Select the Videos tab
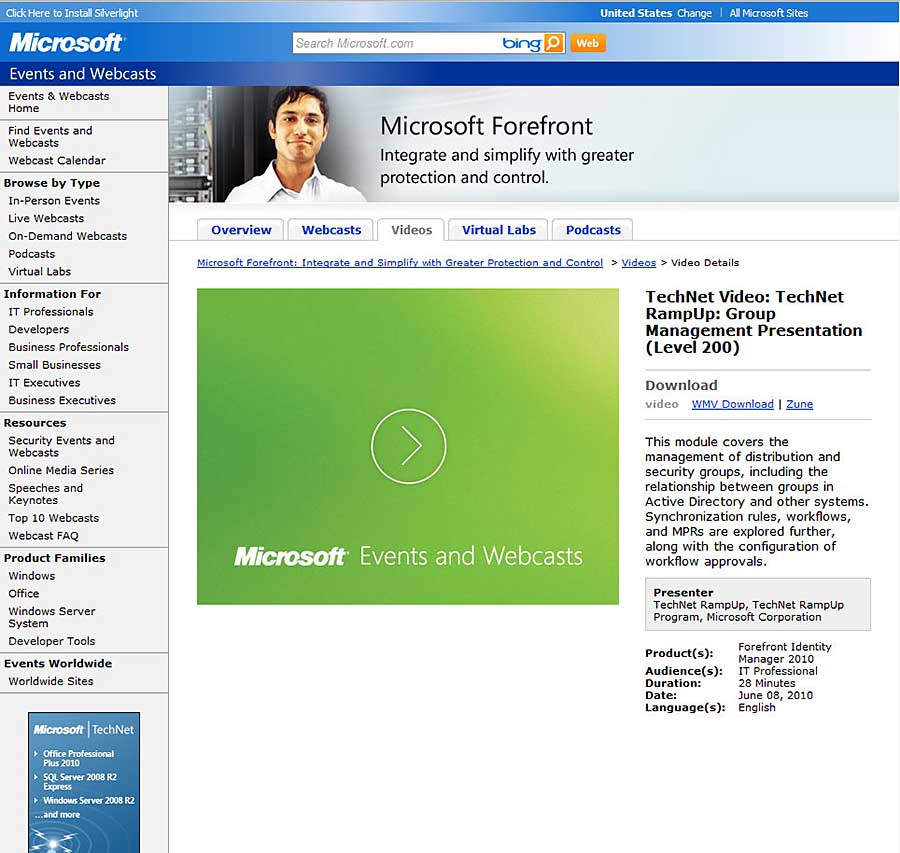 (x=411, y=230)
